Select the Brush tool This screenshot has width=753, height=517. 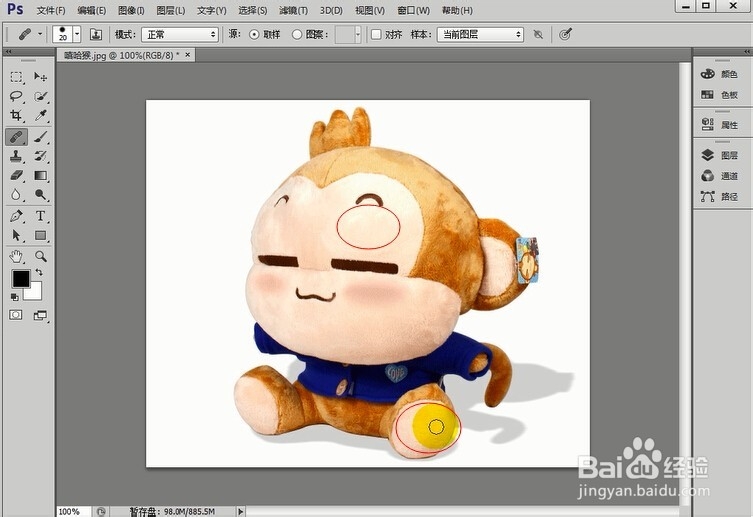pyautogui.click(x=40, y=137)
